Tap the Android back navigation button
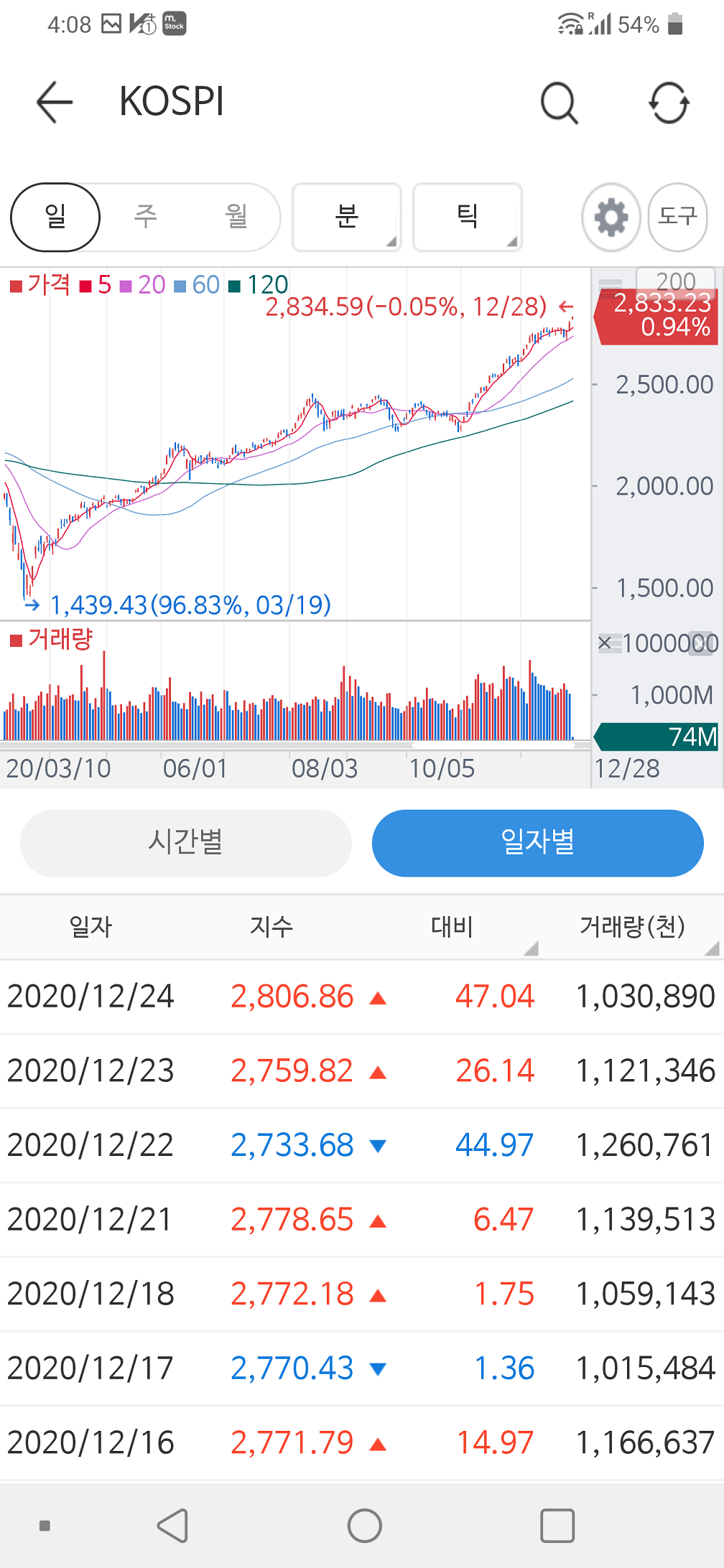 point(173,1526)
